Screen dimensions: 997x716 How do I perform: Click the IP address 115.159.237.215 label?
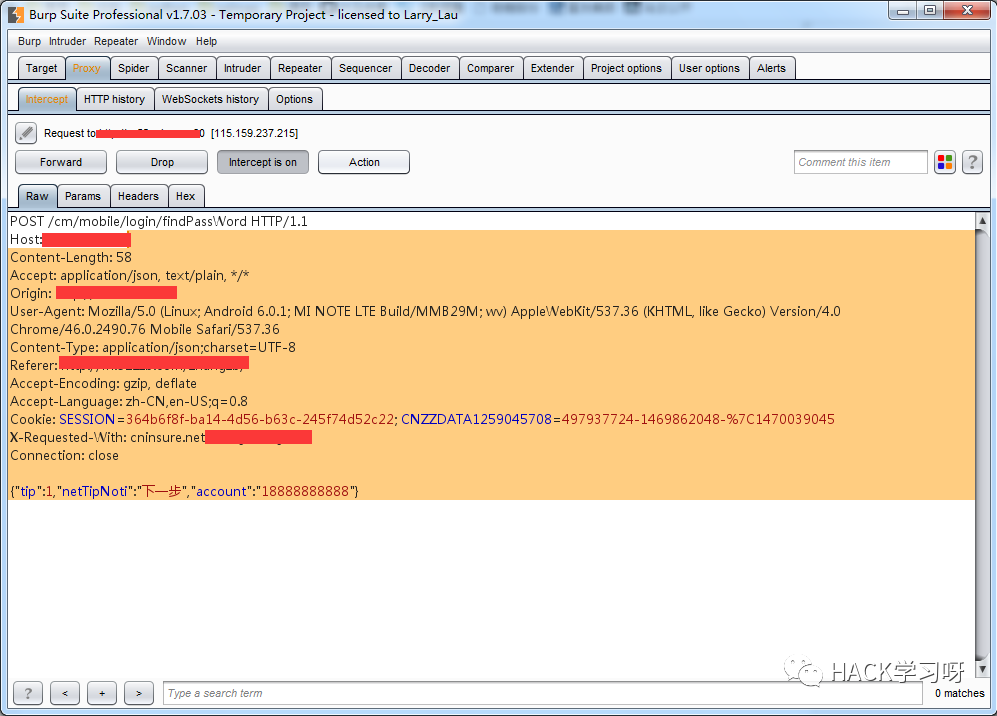pyautogui.click(x=254, y=133)
